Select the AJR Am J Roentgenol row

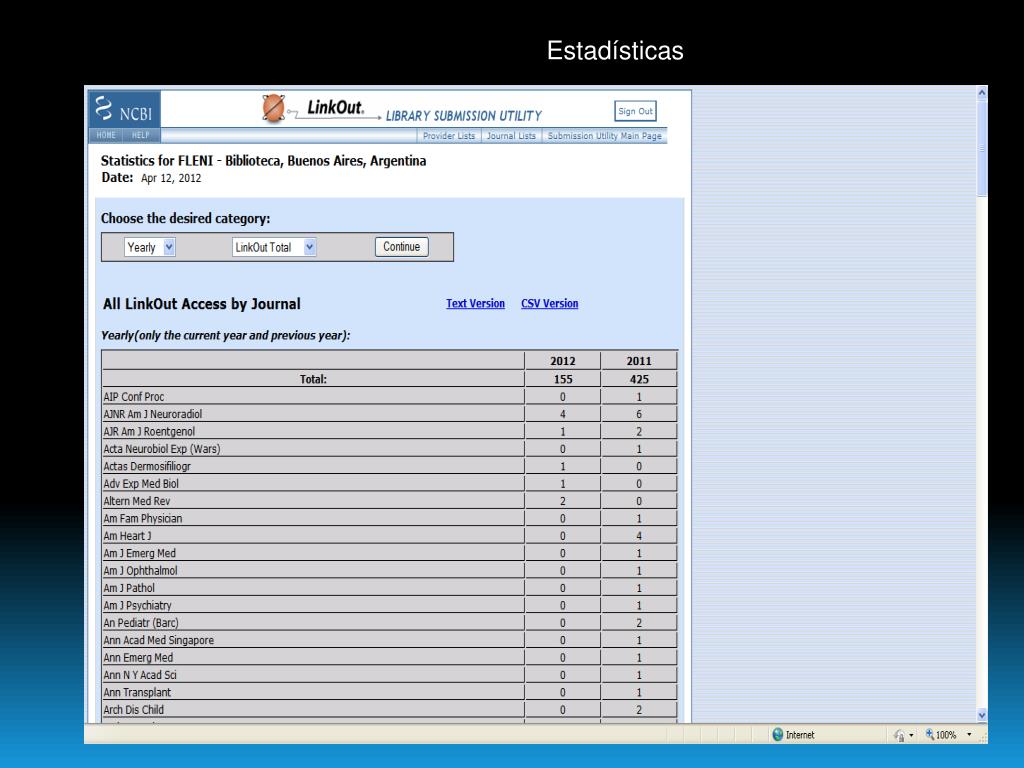(x=389, y=432)
